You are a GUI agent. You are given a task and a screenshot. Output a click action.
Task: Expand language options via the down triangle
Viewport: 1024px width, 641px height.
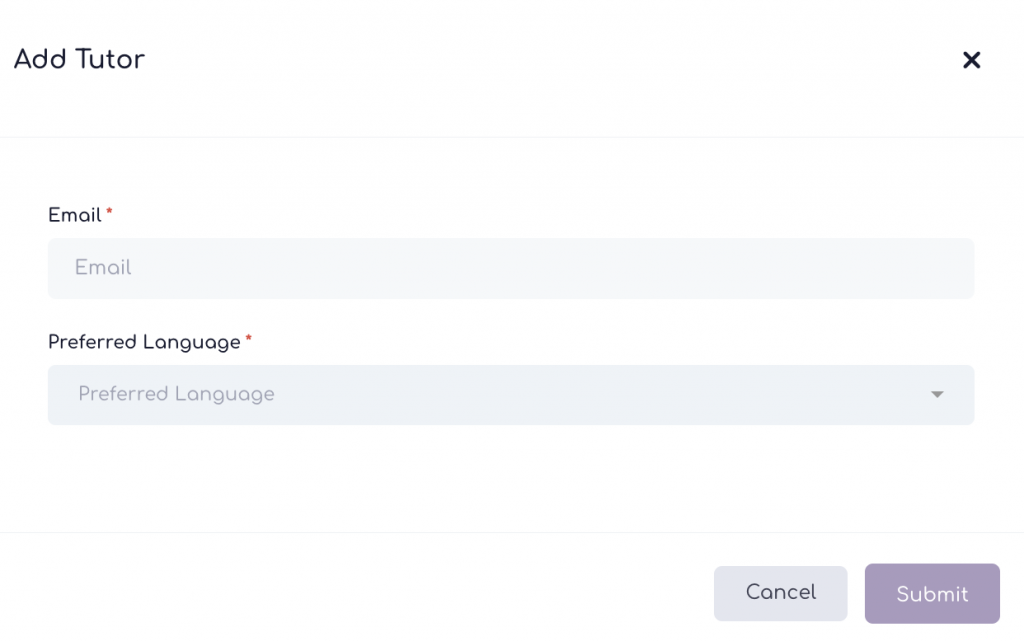pos(937,395)
